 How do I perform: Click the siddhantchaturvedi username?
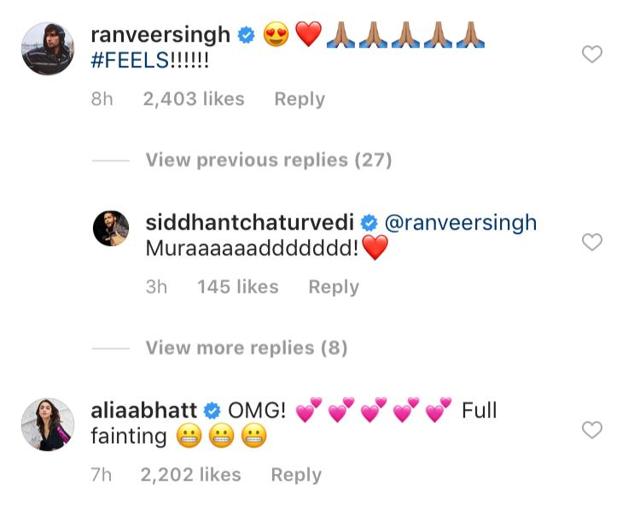(250, 223)
